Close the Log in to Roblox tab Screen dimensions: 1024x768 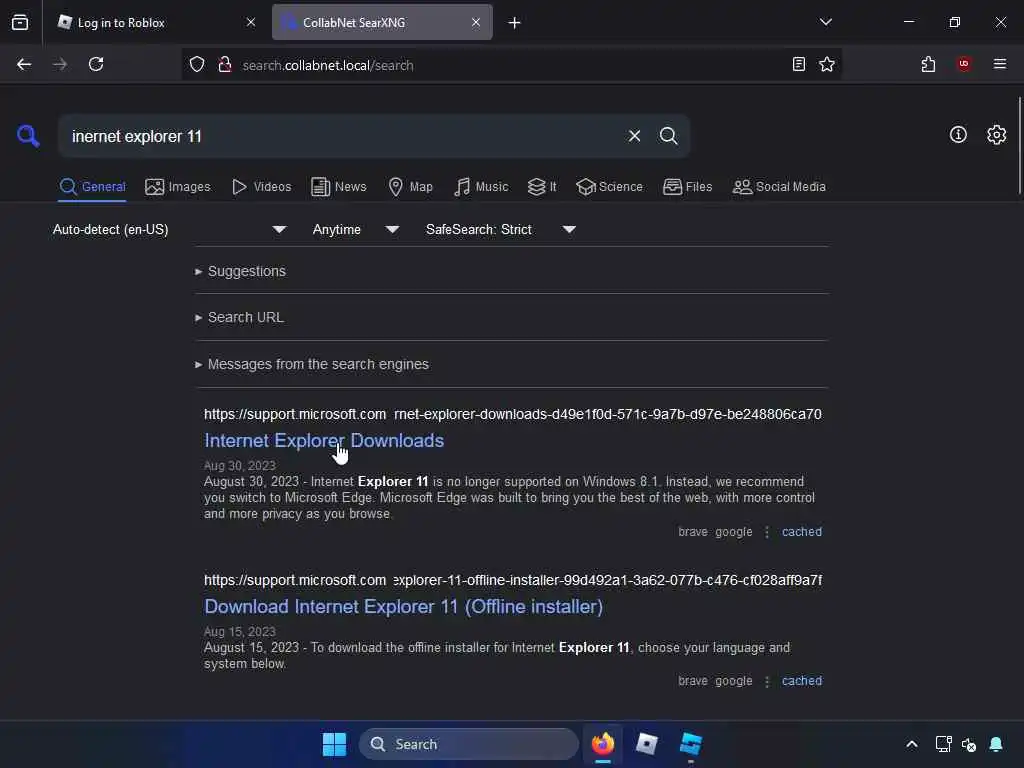click(x=251, y=22)
